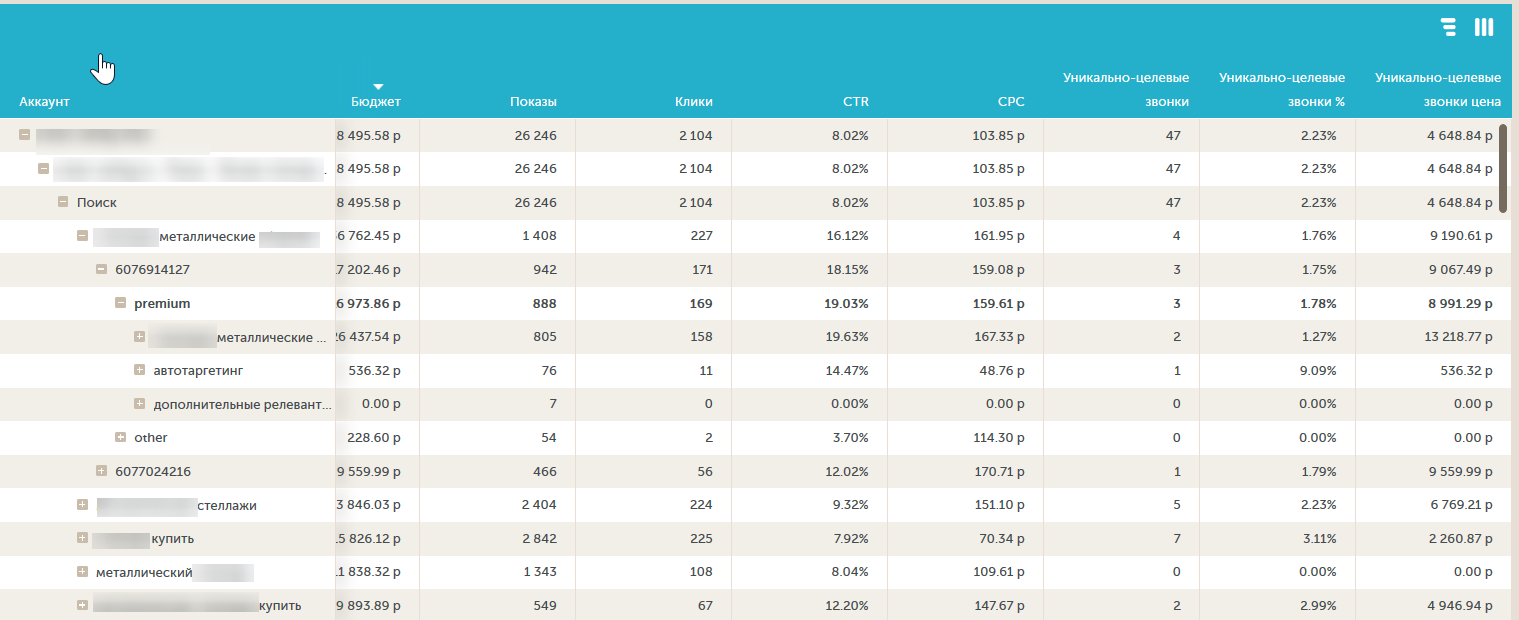1519x620 pixels.
Task: Collapse the Поиск campaign row
Action: point(63,202)
